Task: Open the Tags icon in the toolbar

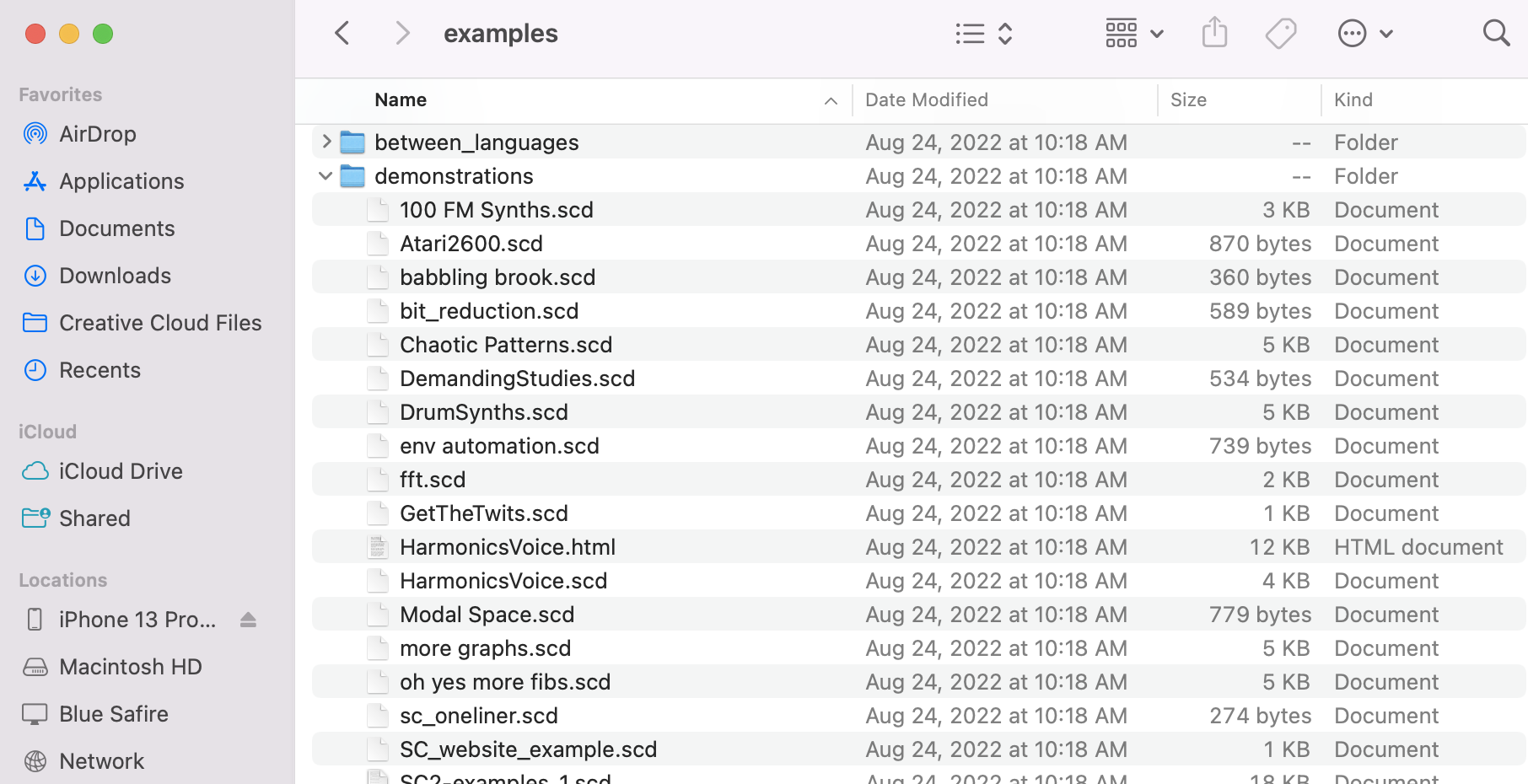Action: click(1280, 32)
